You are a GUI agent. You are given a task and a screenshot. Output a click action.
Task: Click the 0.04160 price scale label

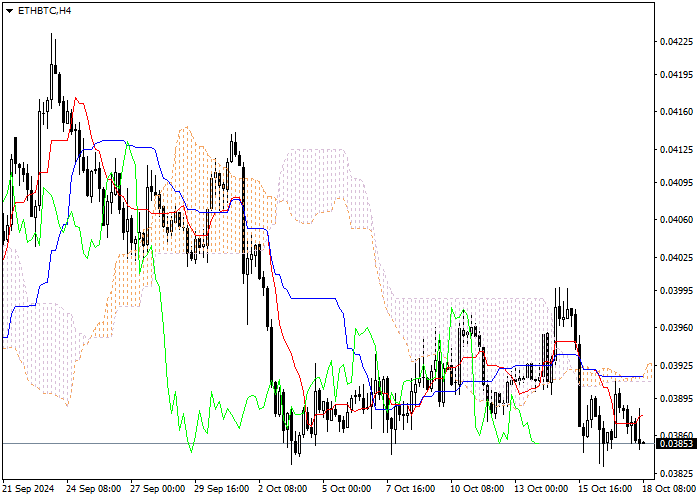click(x=677, y=112)
